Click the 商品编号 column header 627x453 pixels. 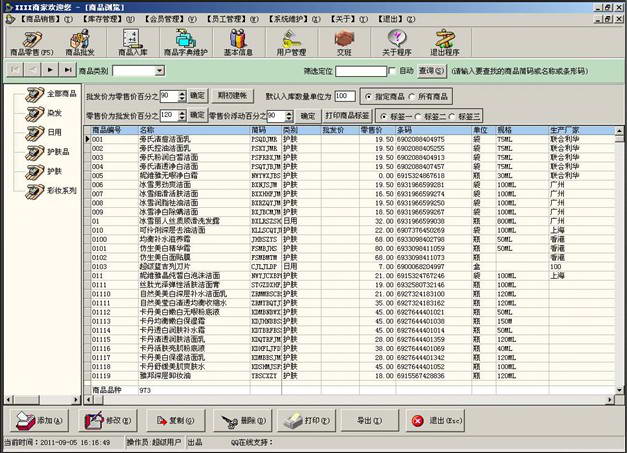114,130
